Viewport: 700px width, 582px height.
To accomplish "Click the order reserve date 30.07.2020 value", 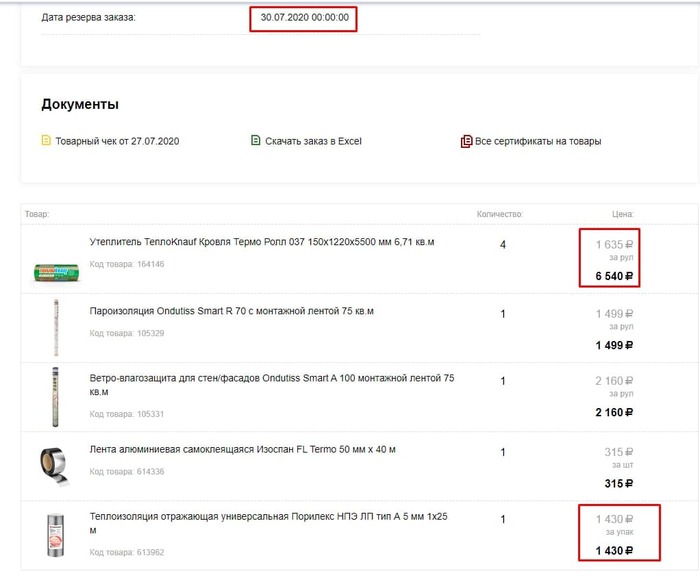I will click(304, 18).
